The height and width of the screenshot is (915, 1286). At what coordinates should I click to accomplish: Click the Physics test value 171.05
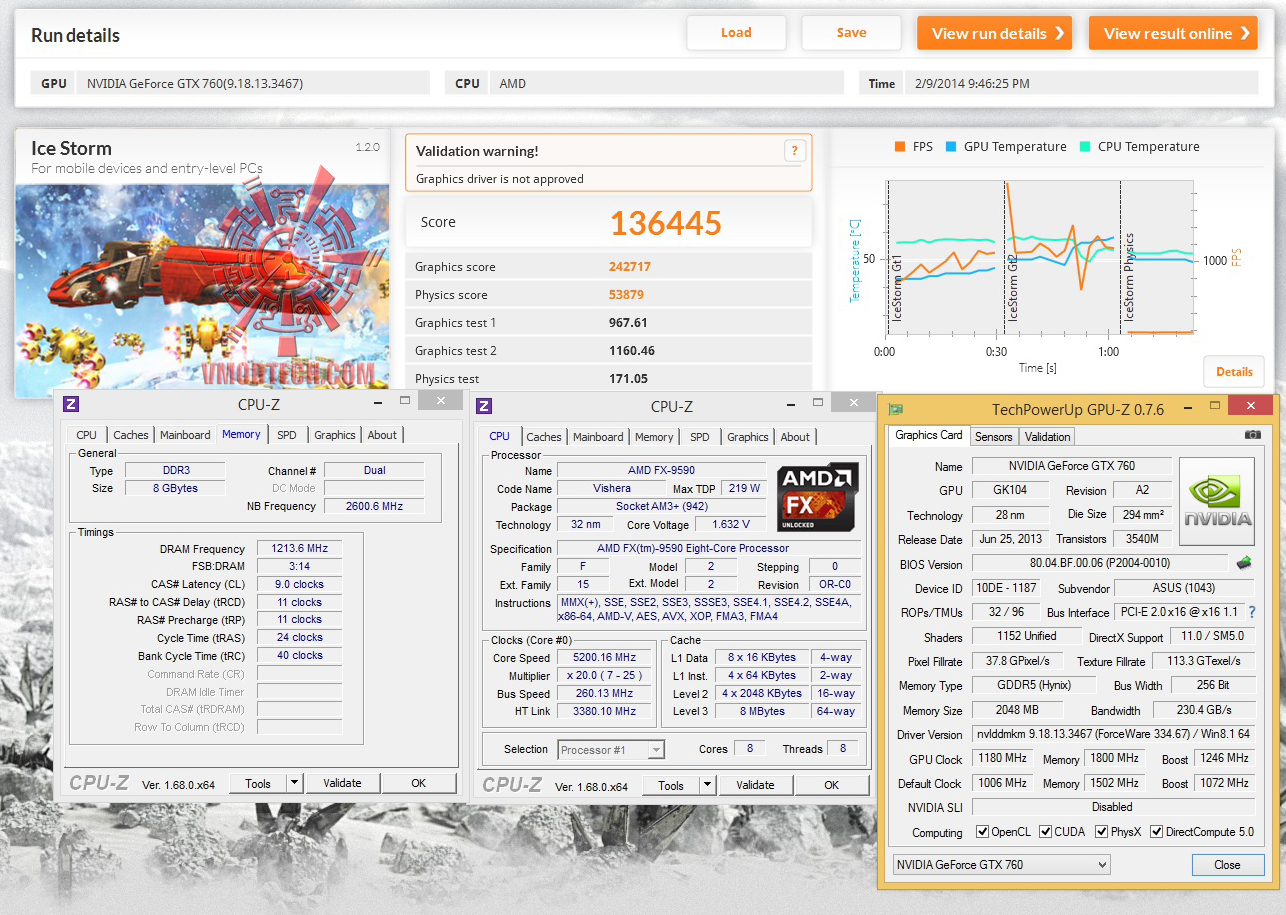[628, 379]
